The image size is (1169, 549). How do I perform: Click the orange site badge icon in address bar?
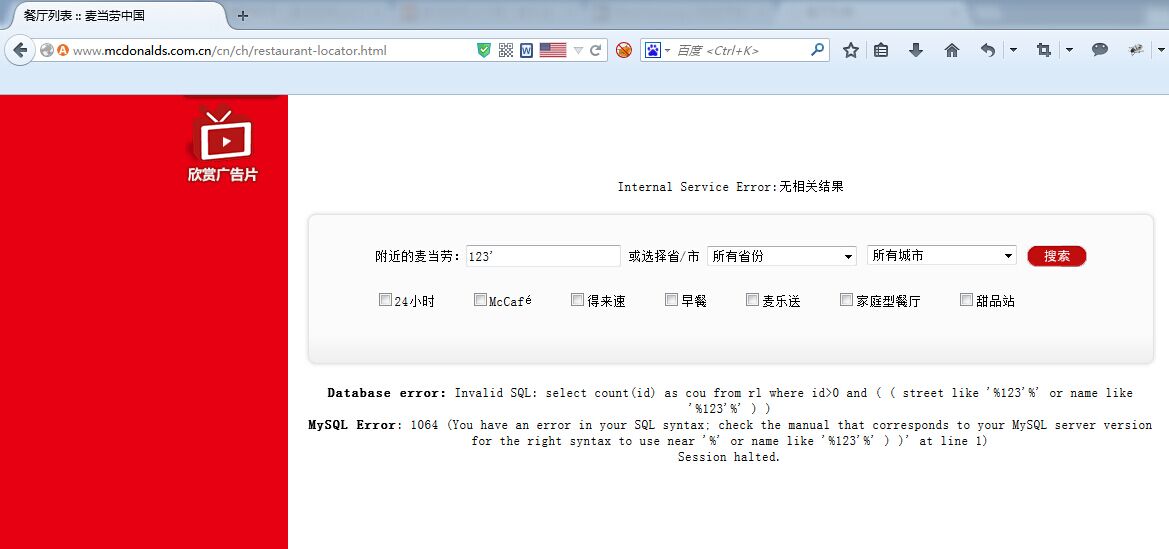[x=63, y=51]
